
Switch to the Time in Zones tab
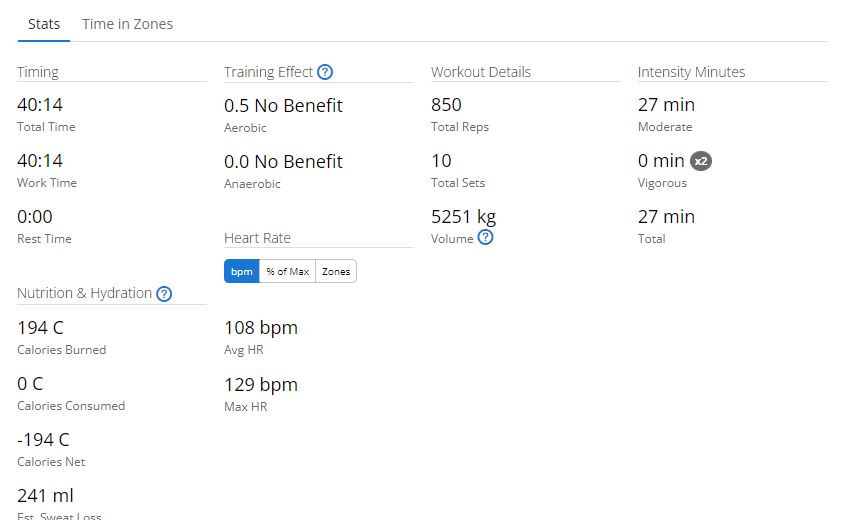[x=127, y=24]
